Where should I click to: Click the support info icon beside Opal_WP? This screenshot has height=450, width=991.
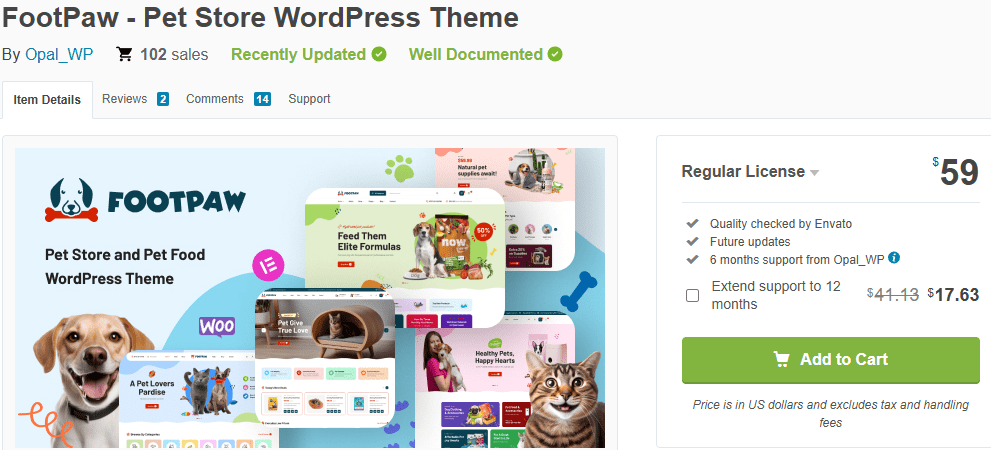click(x=894, y=258)
